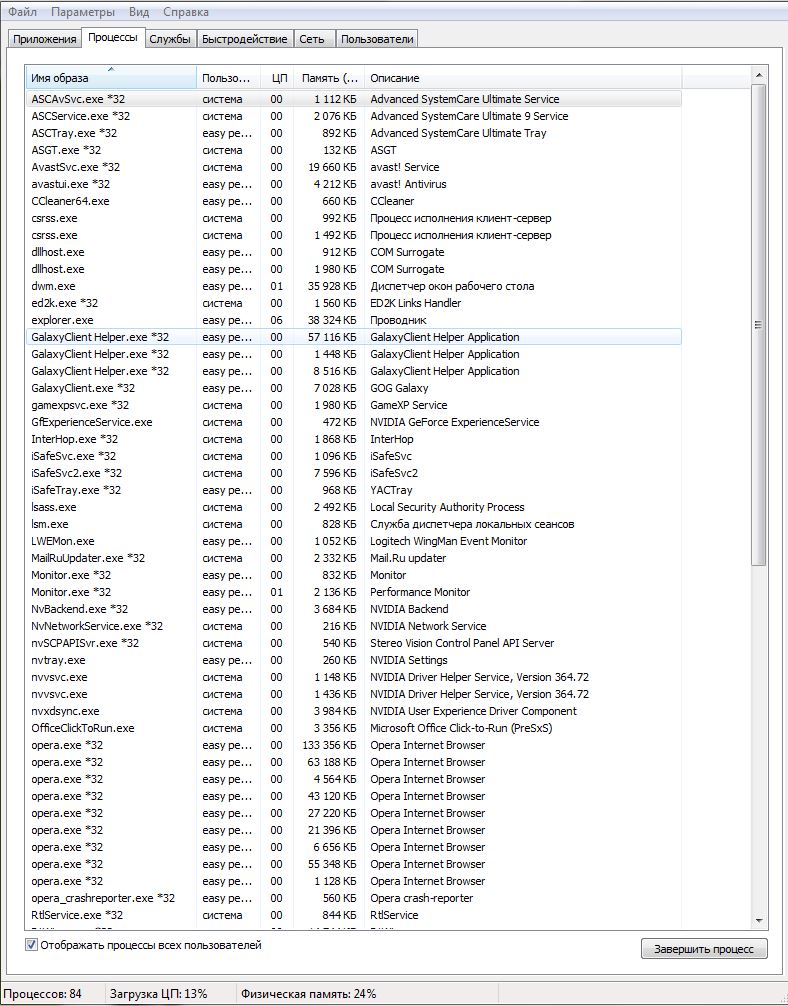Select the GalaxyClient.exe *32 process
This screenshot has width=788, height=1006.
pyautogui.click(x=354, y=388)
